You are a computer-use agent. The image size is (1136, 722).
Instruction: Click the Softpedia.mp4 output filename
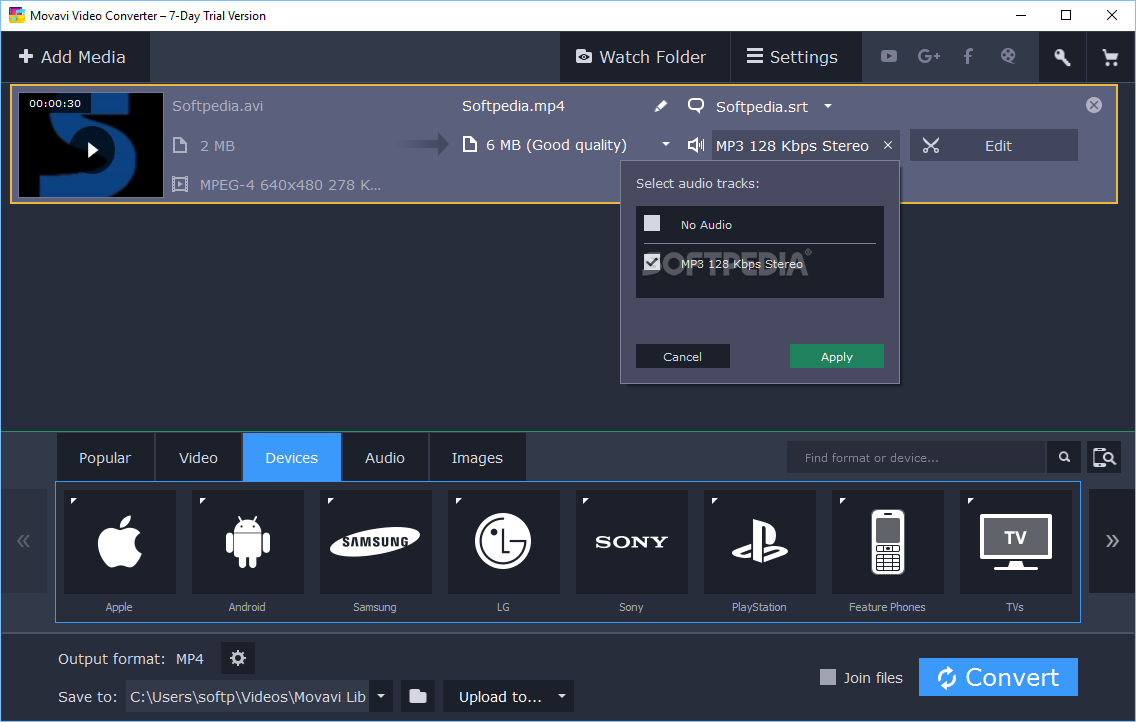pyautogui.click(x=513, y=106)
